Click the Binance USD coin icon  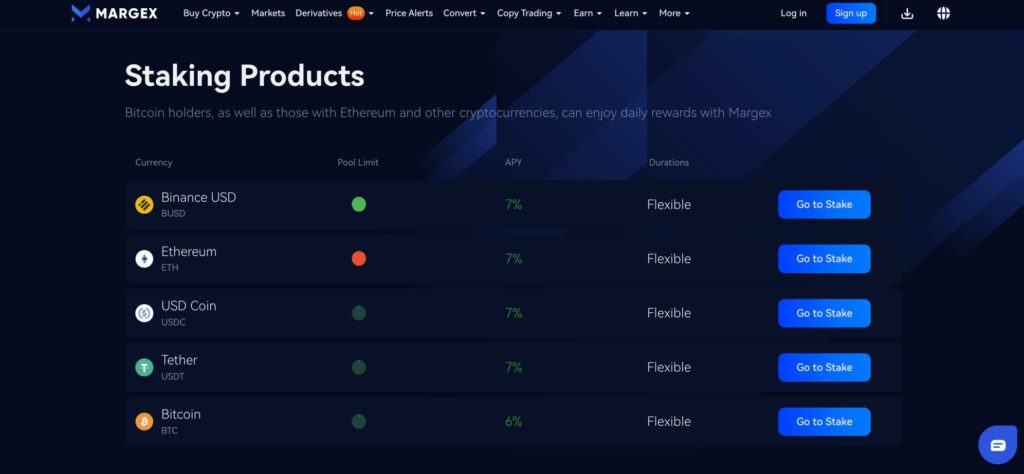144,204
